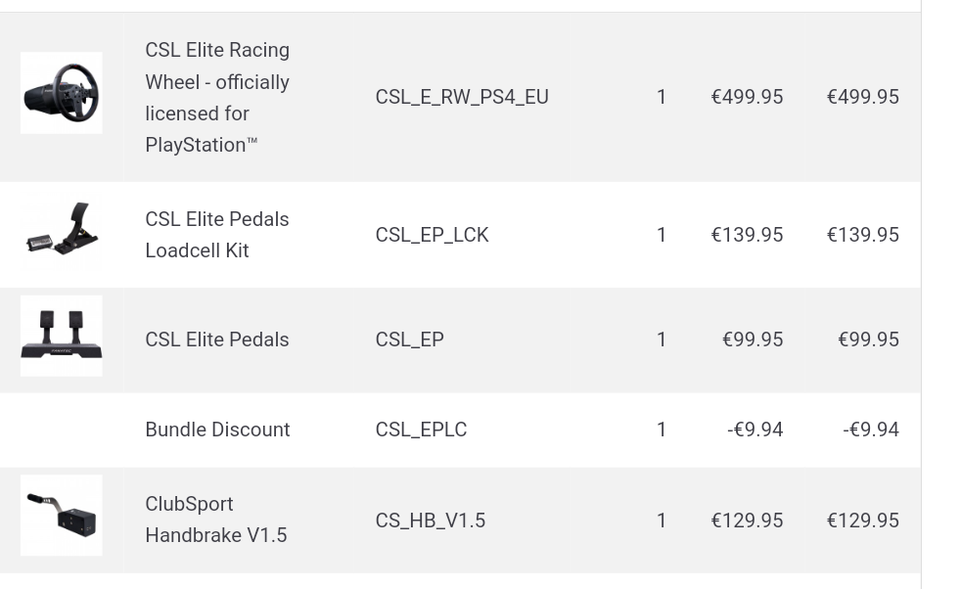
Task: Click the Bundle Discount row label
Action: (x=217, y=430)
